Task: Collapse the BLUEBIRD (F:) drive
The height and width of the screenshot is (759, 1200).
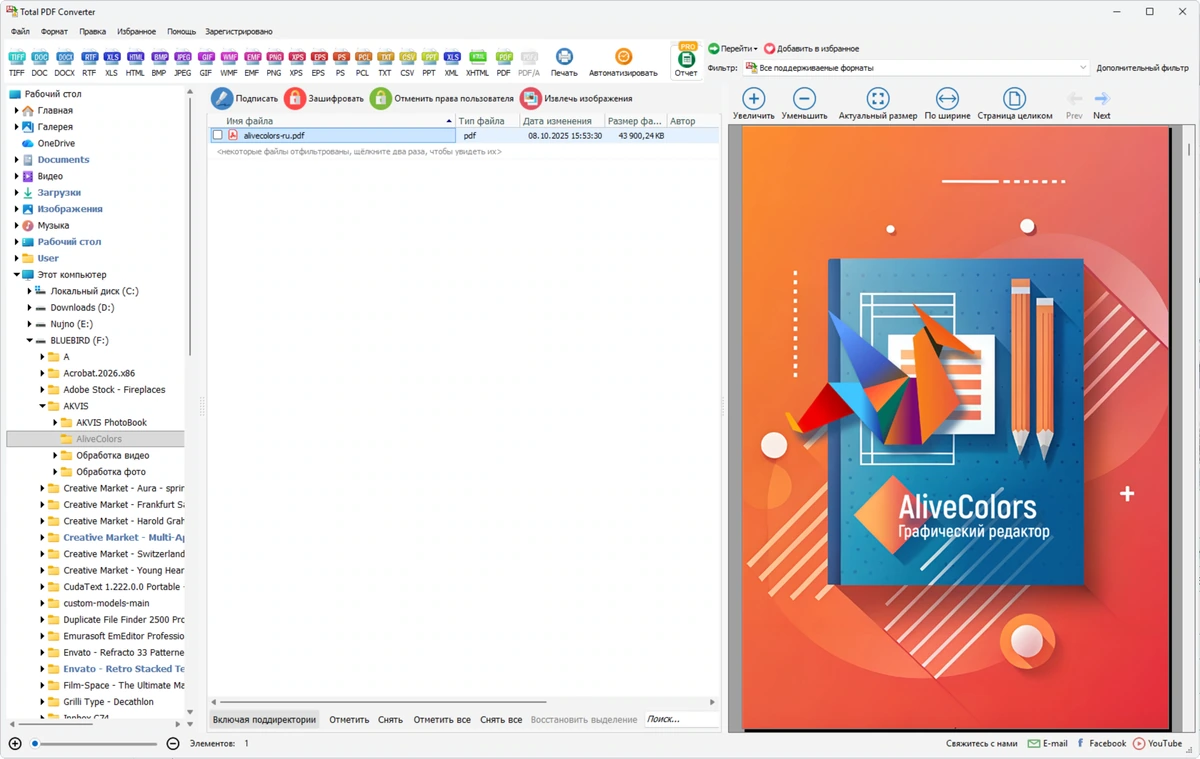Action: pyautogui.click(x=29, y=340)
